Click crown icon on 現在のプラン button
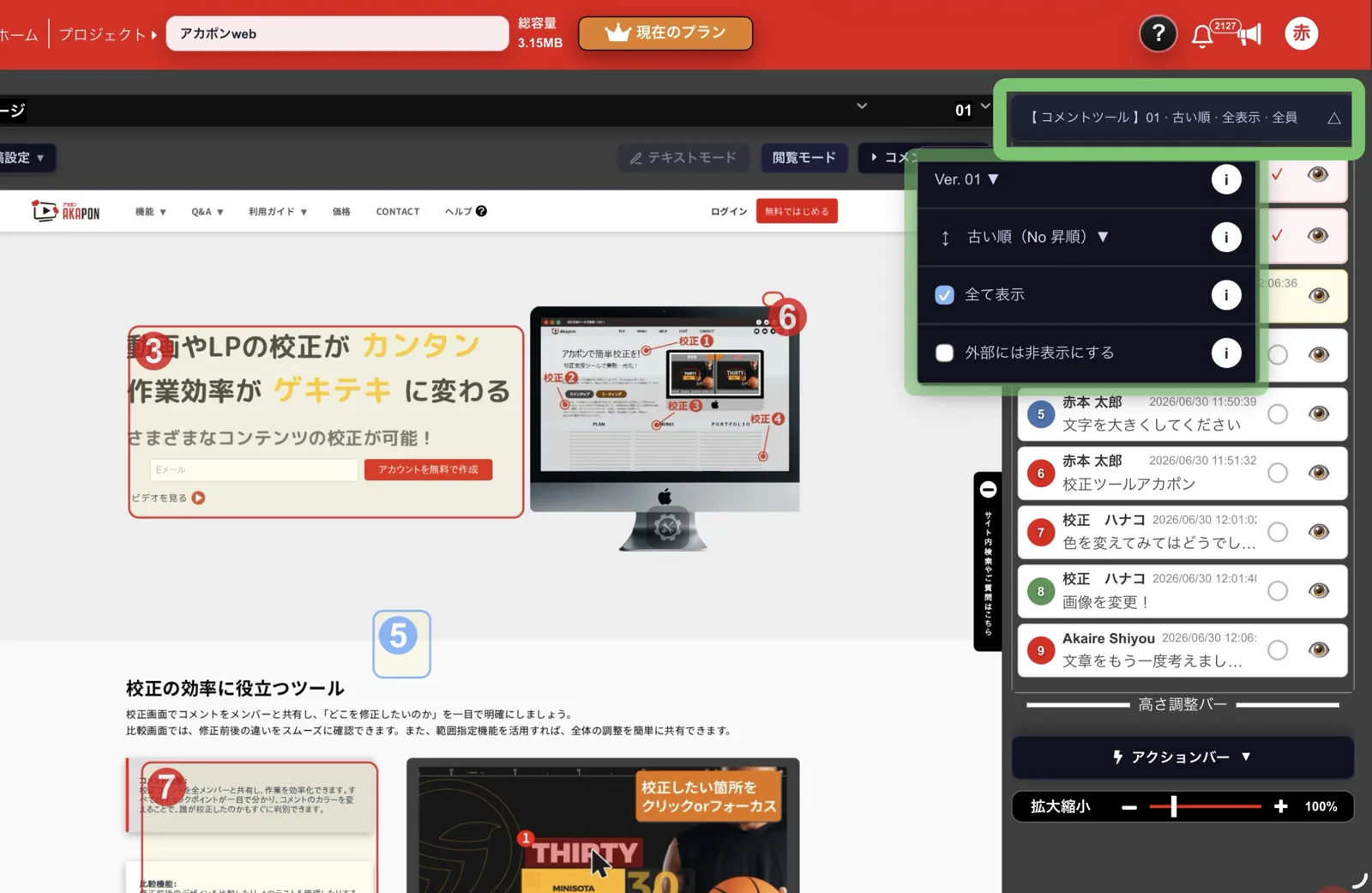The width and height of the screenshot is (1372, 893). (617, 33)
